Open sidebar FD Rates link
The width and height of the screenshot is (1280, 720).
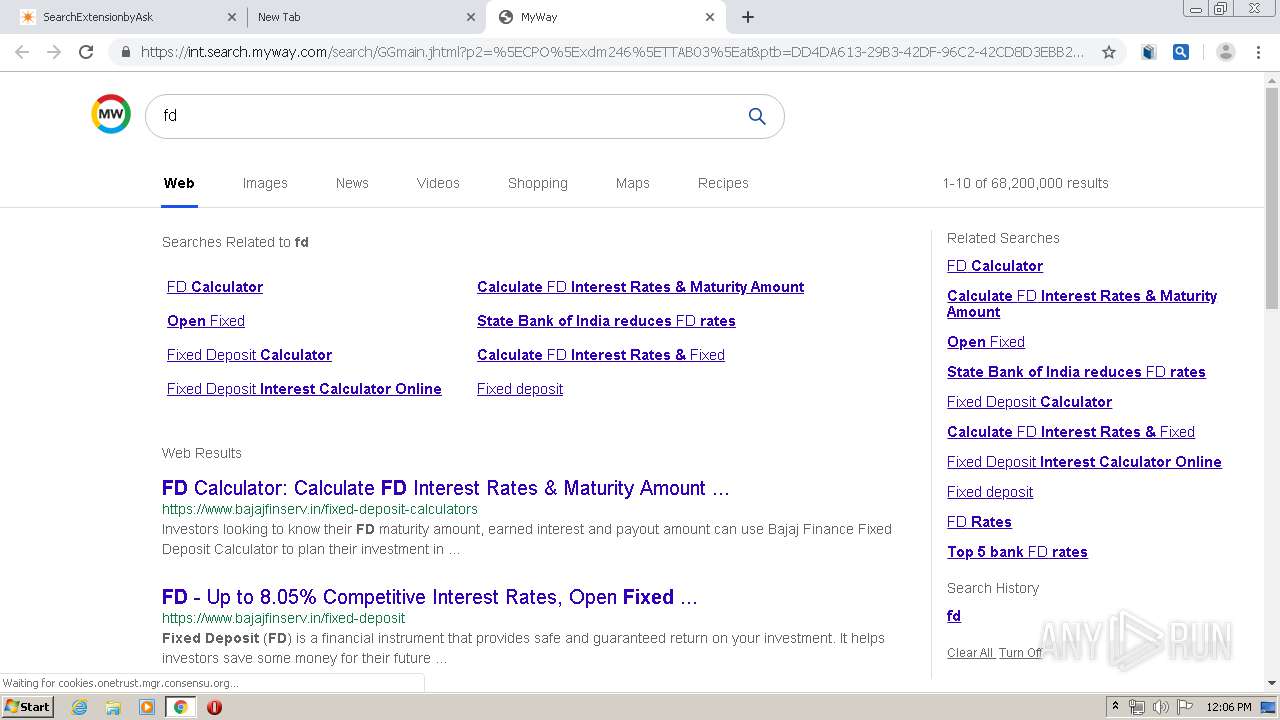click(x=979, y=522)
